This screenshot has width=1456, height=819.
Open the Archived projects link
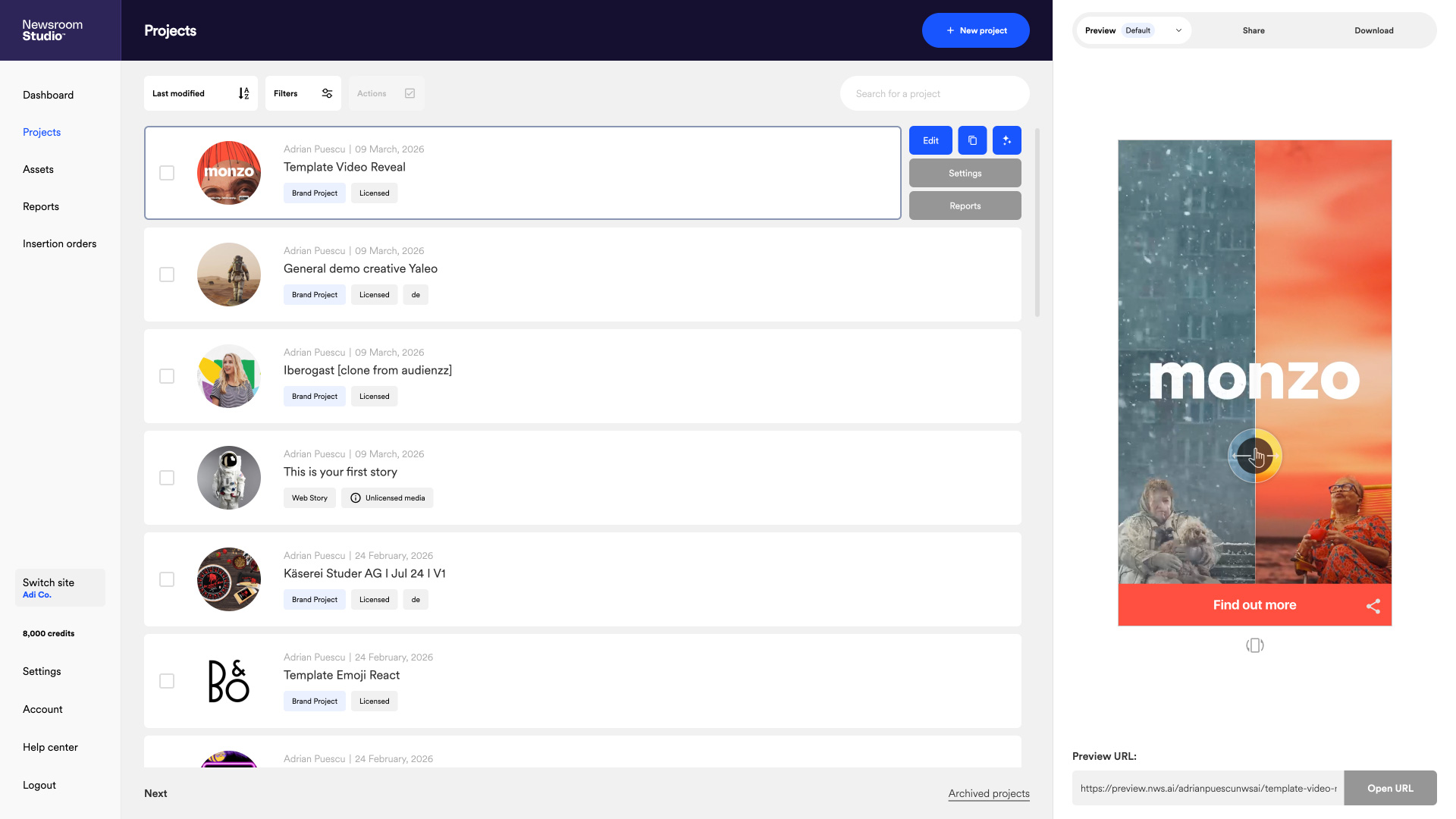[988, 793]
